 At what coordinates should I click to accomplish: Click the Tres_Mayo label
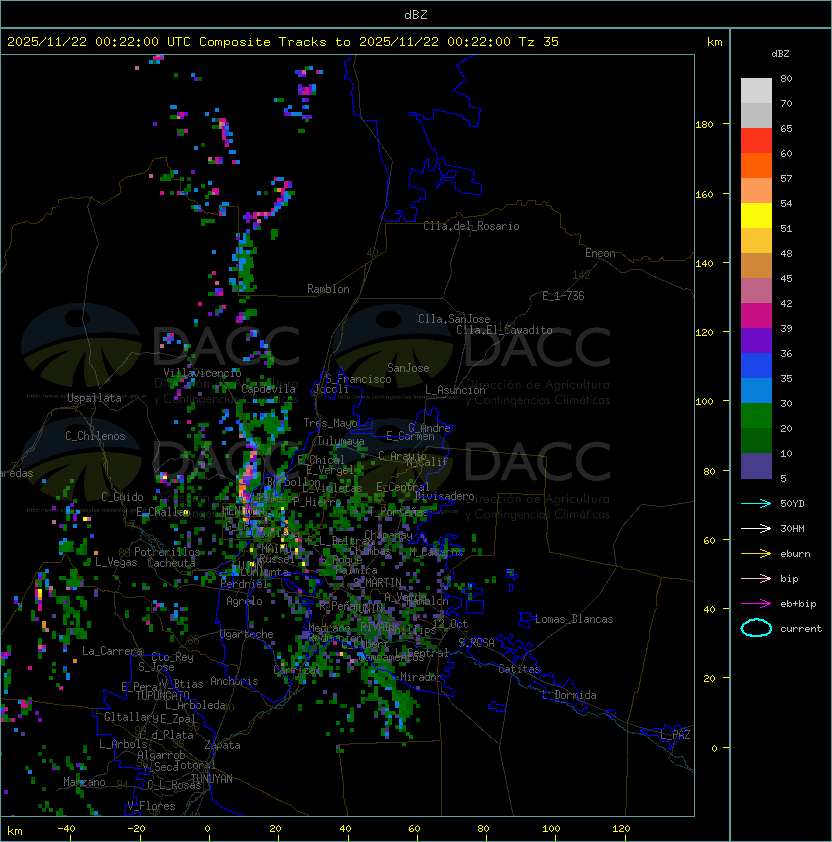click(330, 423)
